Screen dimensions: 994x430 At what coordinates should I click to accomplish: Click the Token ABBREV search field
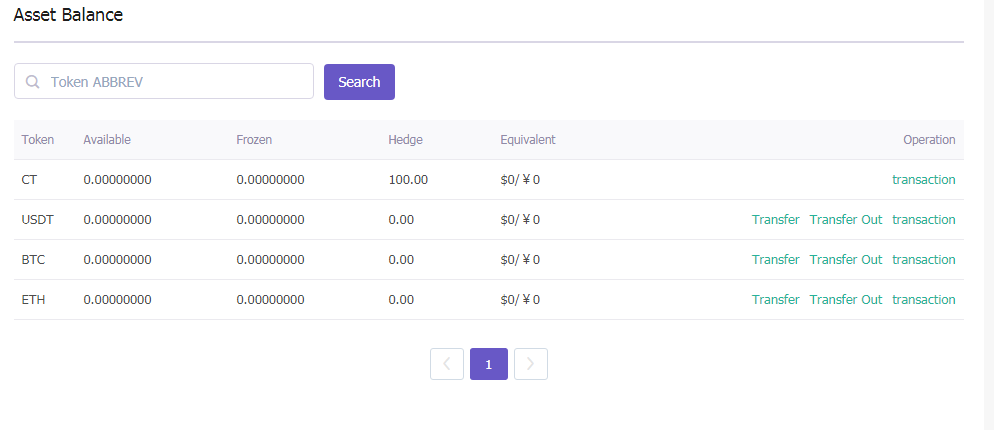tap(175, 82)
